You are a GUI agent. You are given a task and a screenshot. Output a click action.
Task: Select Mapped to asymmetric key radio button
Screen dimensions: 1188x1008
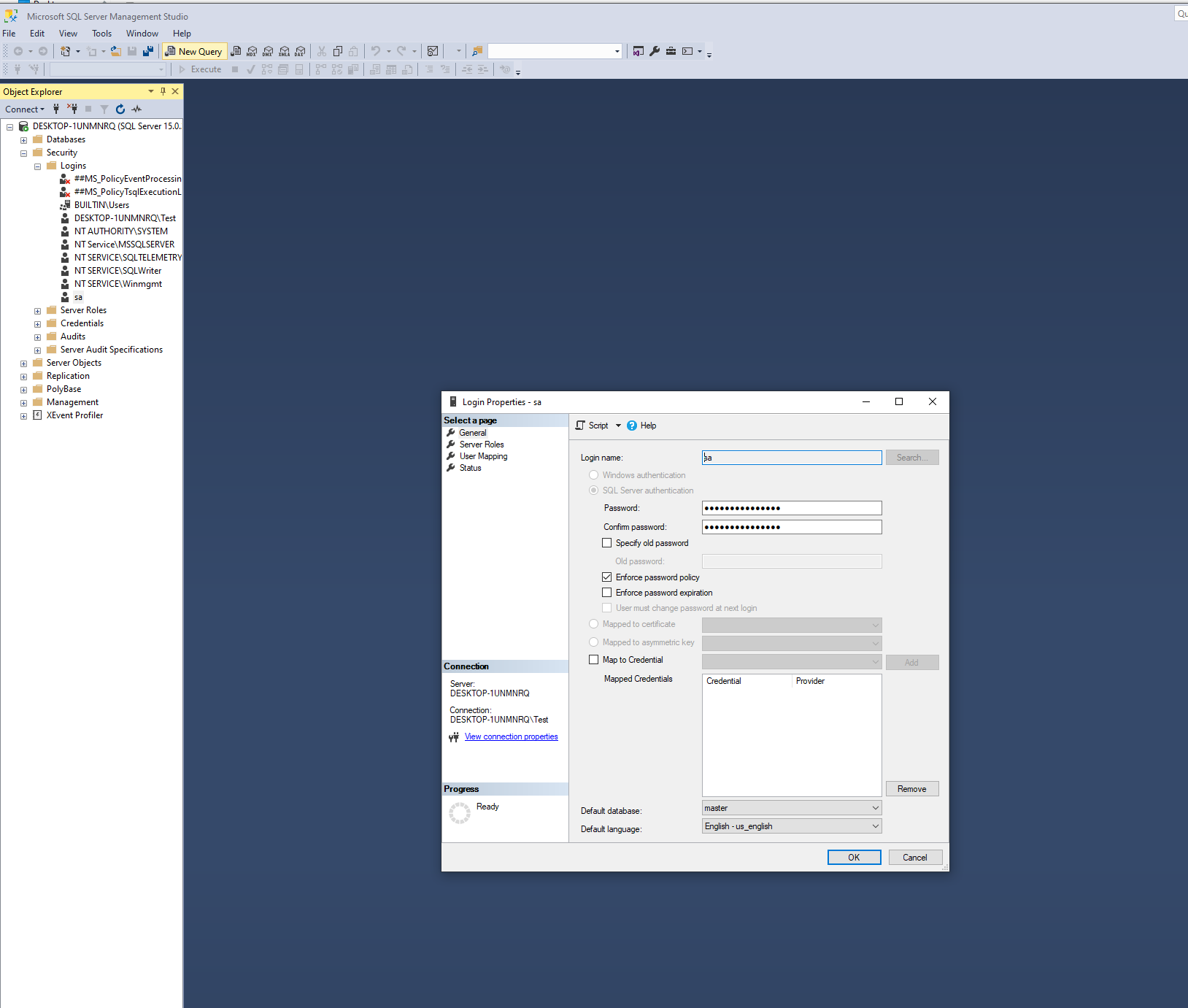click(x=594, y=642)
